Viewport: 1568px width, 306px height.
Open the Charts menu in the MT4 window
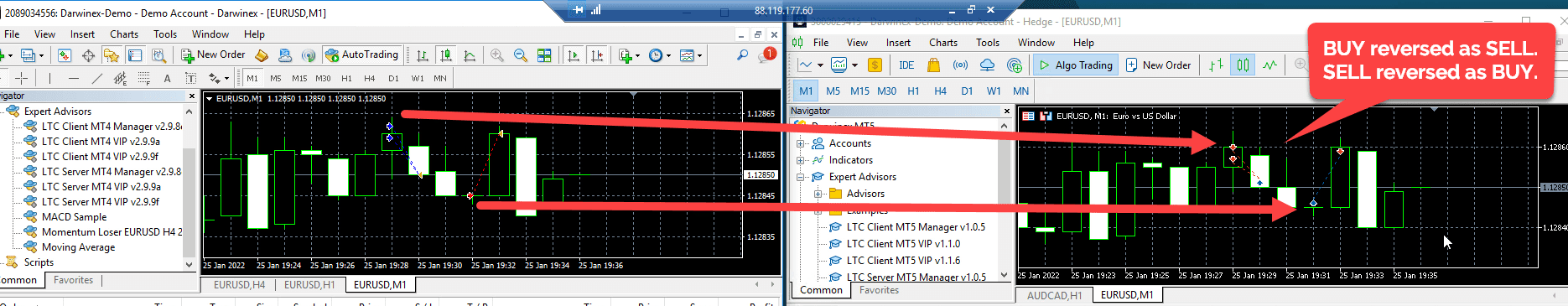point(124,34)
